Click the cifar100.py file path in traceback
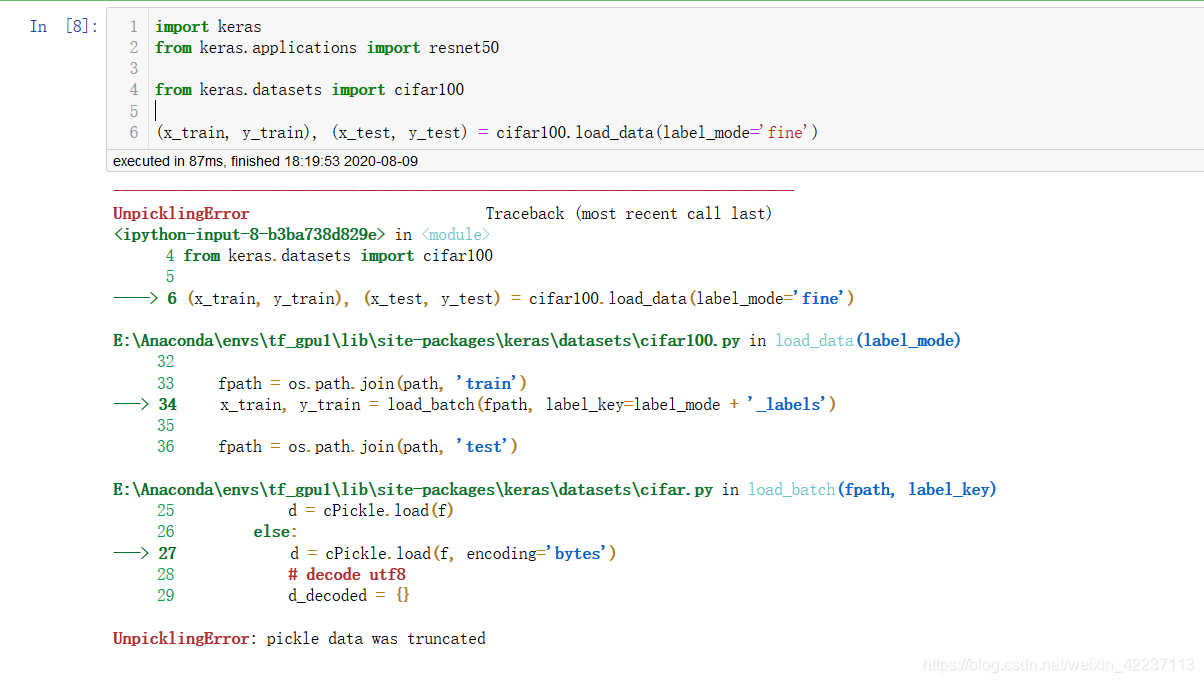This screenshot has height=683, width=1204. (427, 341)
